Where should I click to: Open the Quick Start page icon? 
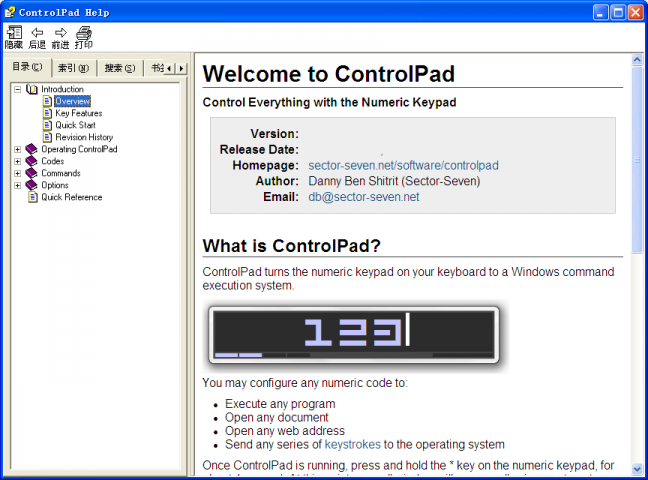point(47,125)
